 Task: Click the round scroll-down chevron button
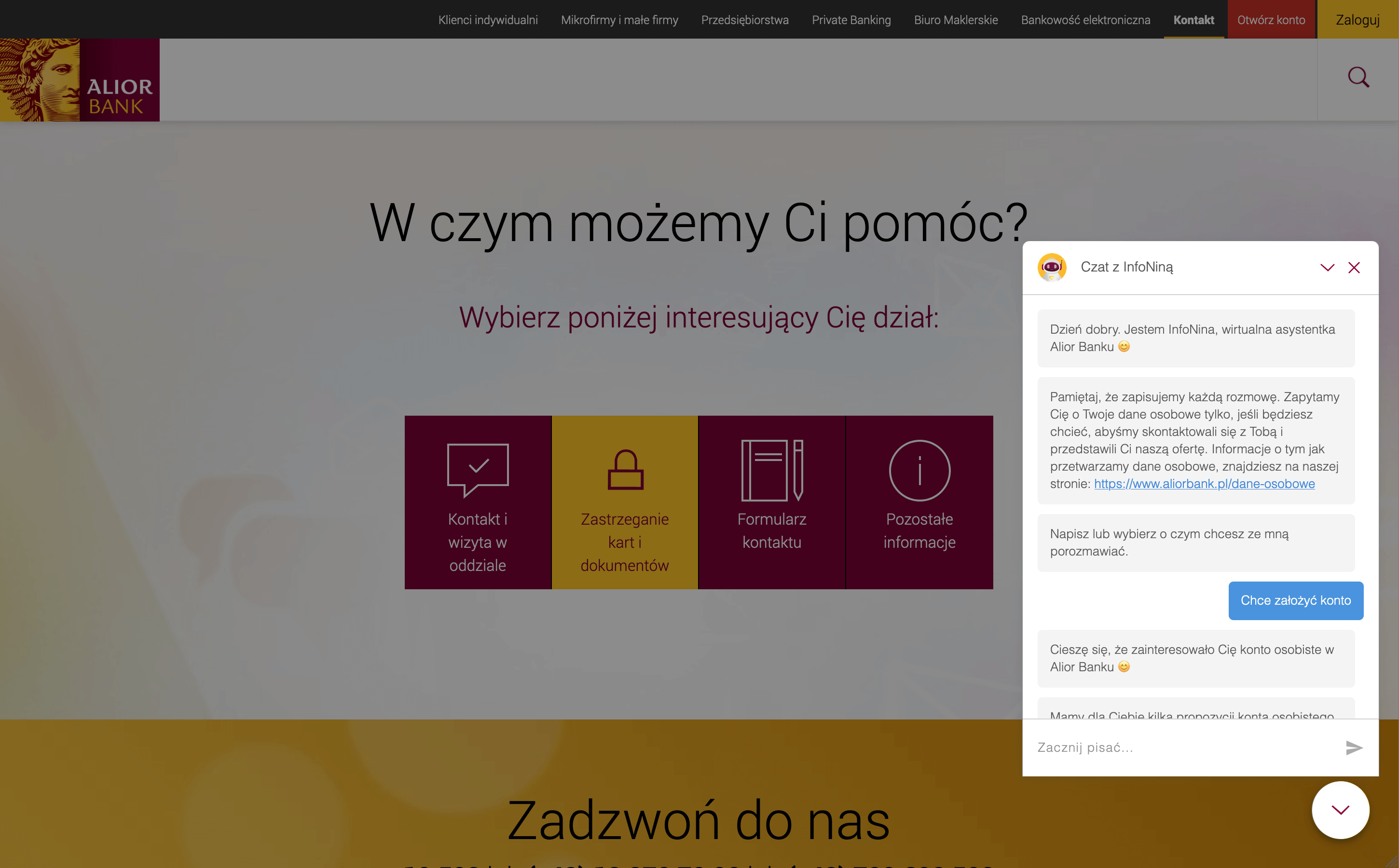point(1340,810)
